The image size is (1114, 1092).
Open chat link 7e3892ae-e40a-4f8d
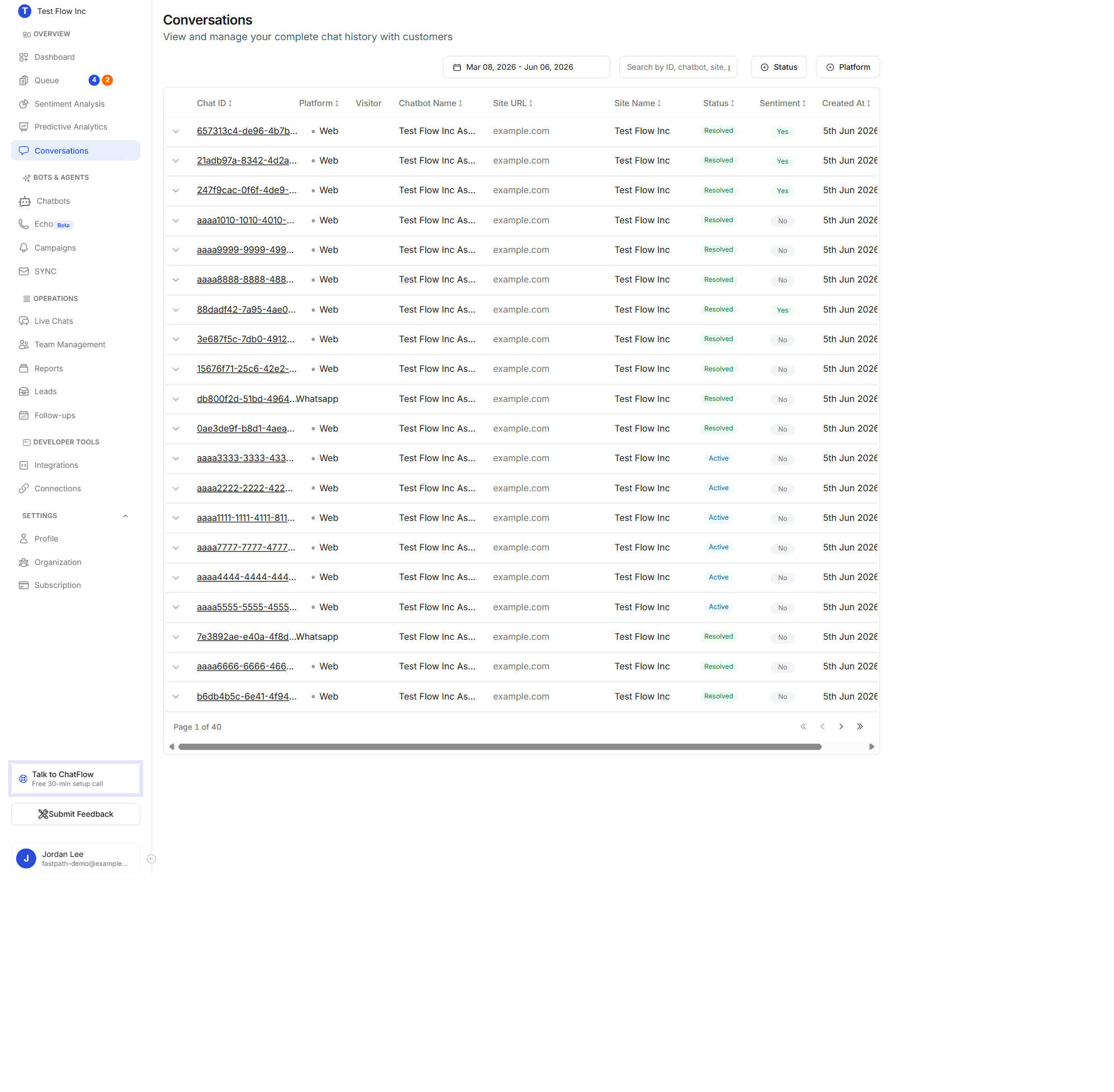tap(247, 638)
